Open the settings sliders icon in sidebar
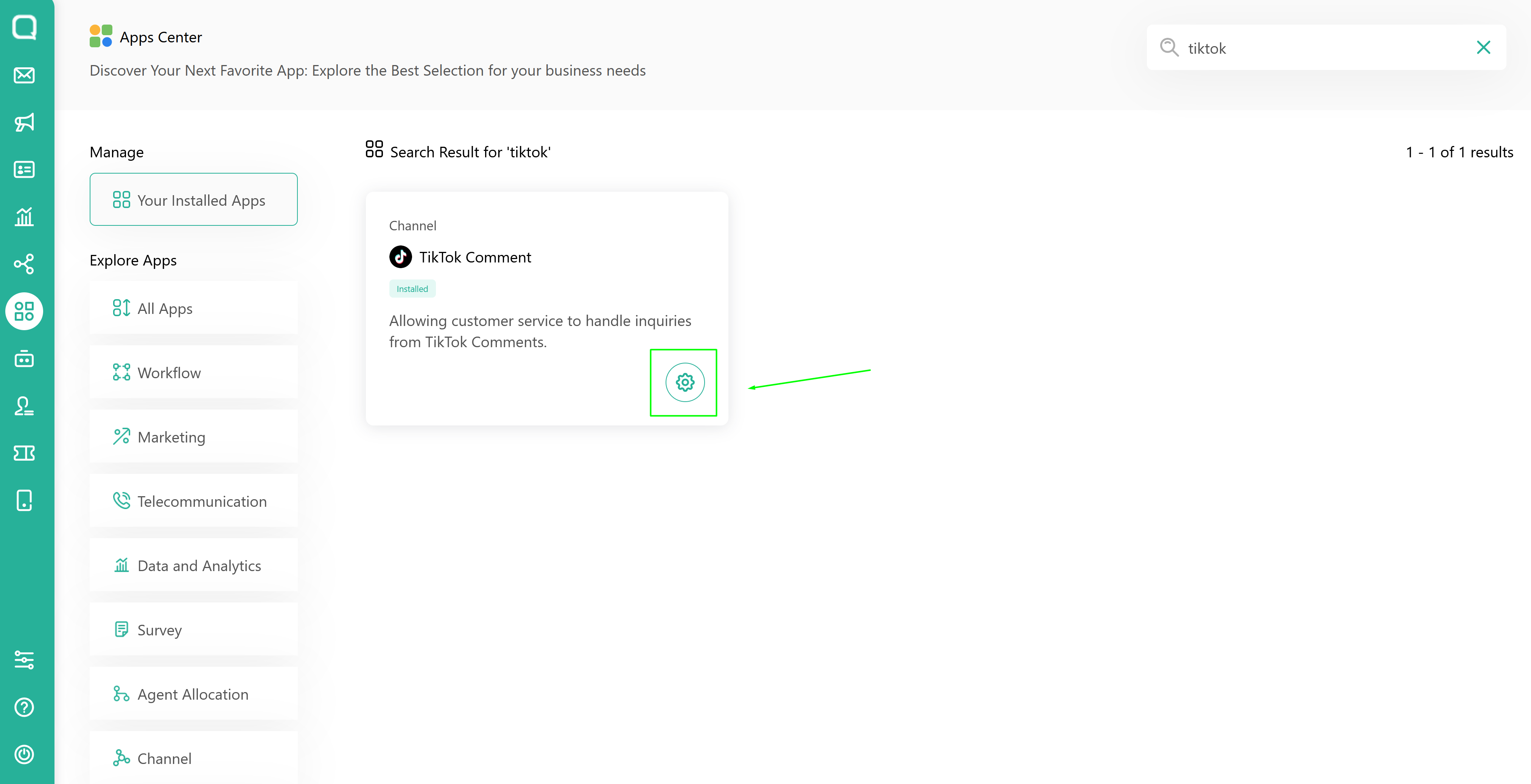 (24, 660)
